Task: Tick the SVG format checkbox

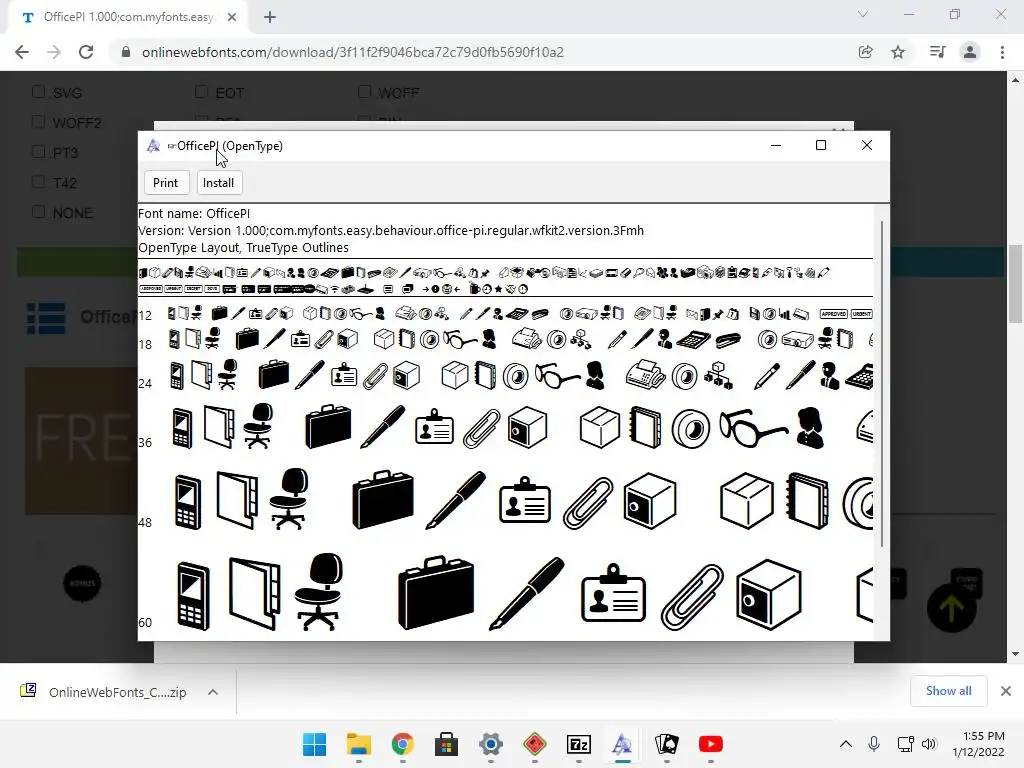Action: [39, 92]
